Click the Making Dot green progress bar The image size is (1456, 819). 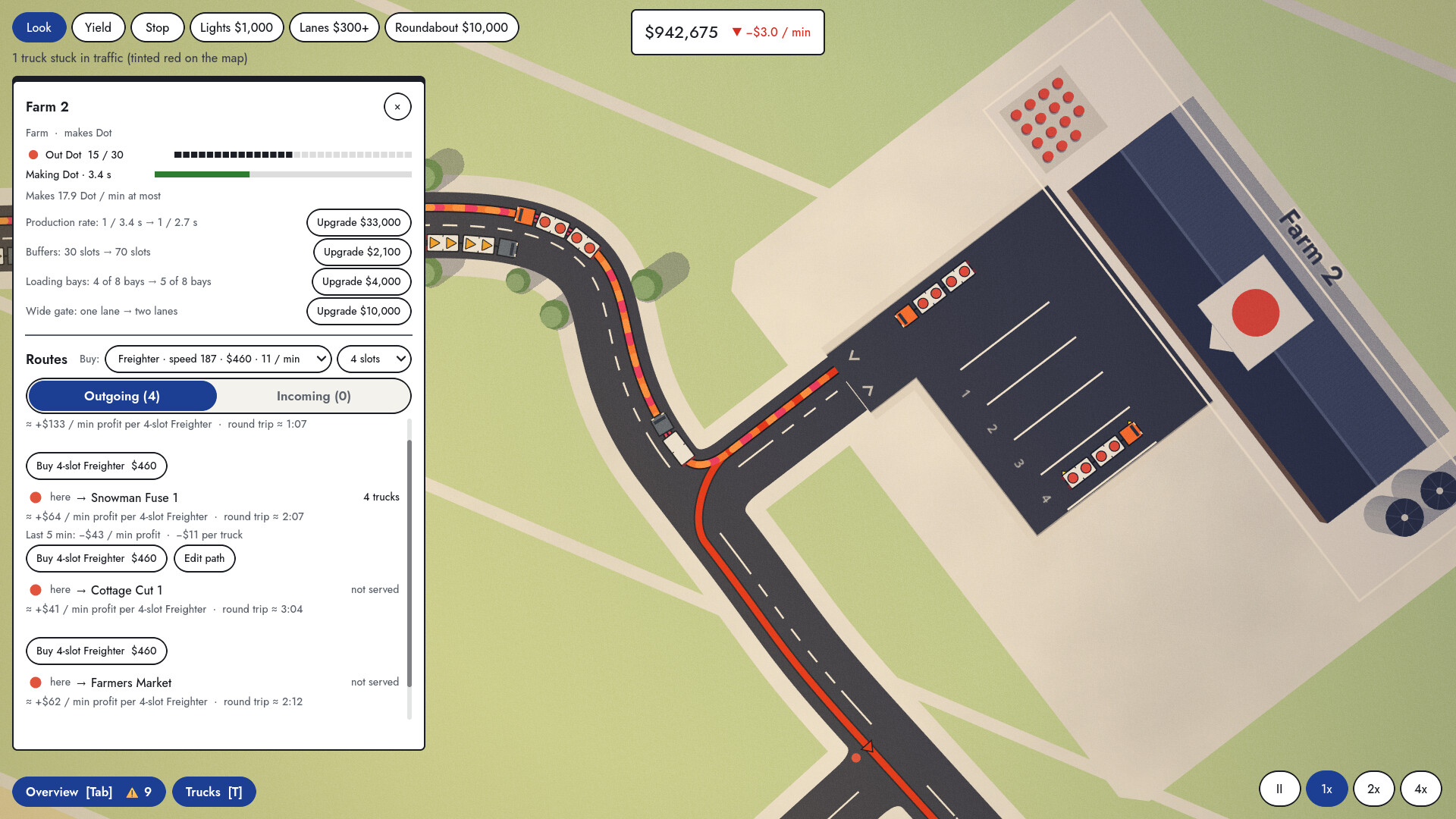pos(283,174)
